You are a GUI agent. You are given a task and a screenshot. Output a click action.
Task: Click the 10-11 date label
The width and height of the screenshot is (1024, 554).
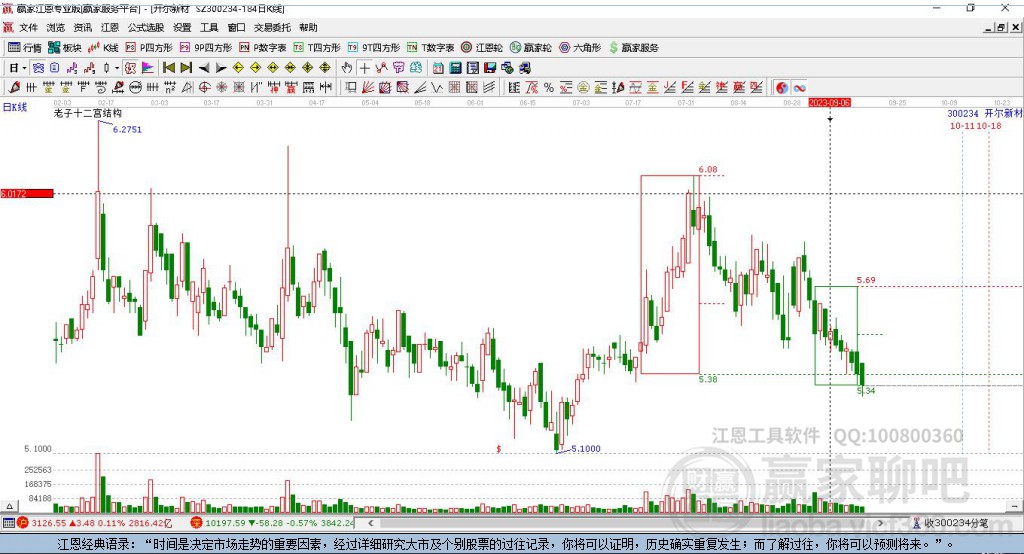(962, 126)
